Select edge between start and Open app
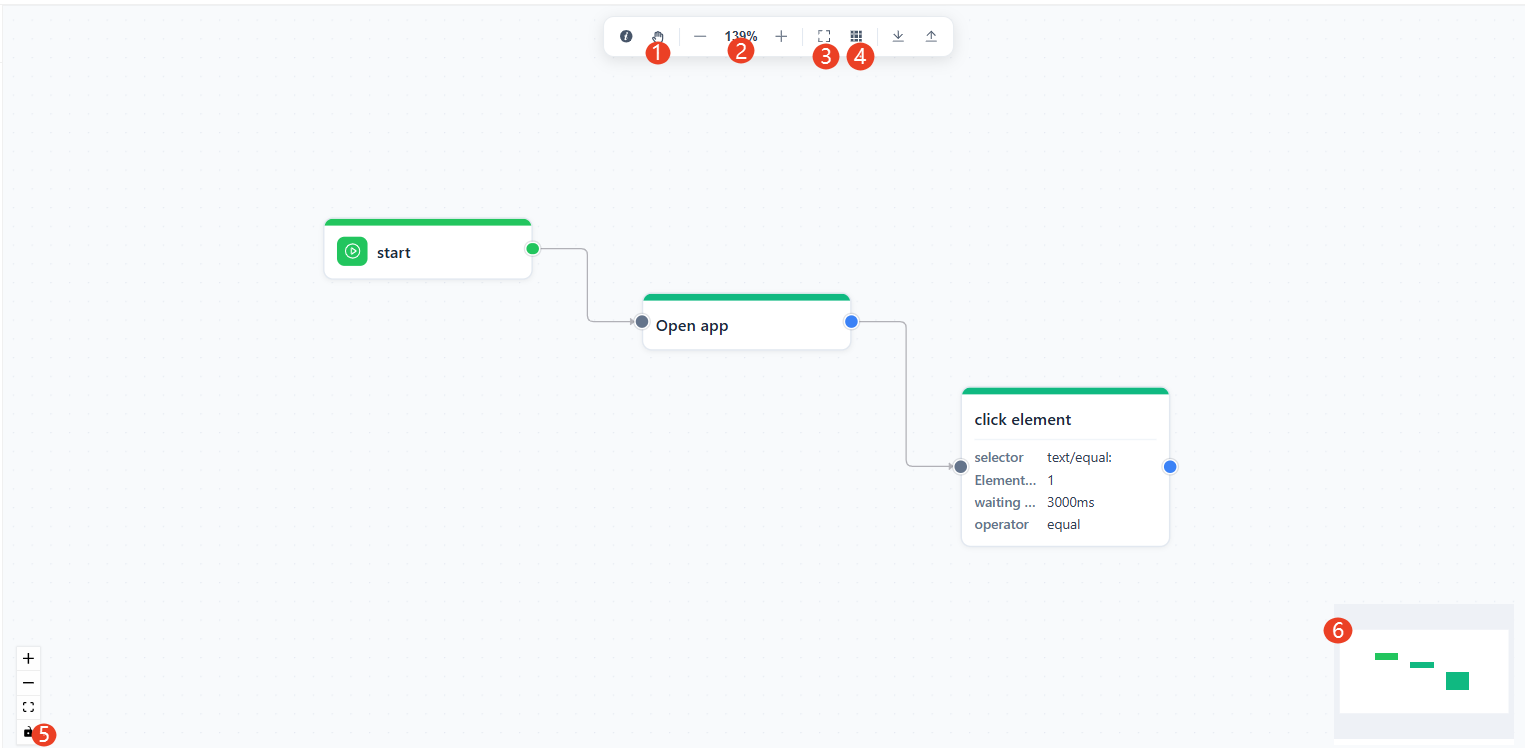 click(x=587, y=285)
